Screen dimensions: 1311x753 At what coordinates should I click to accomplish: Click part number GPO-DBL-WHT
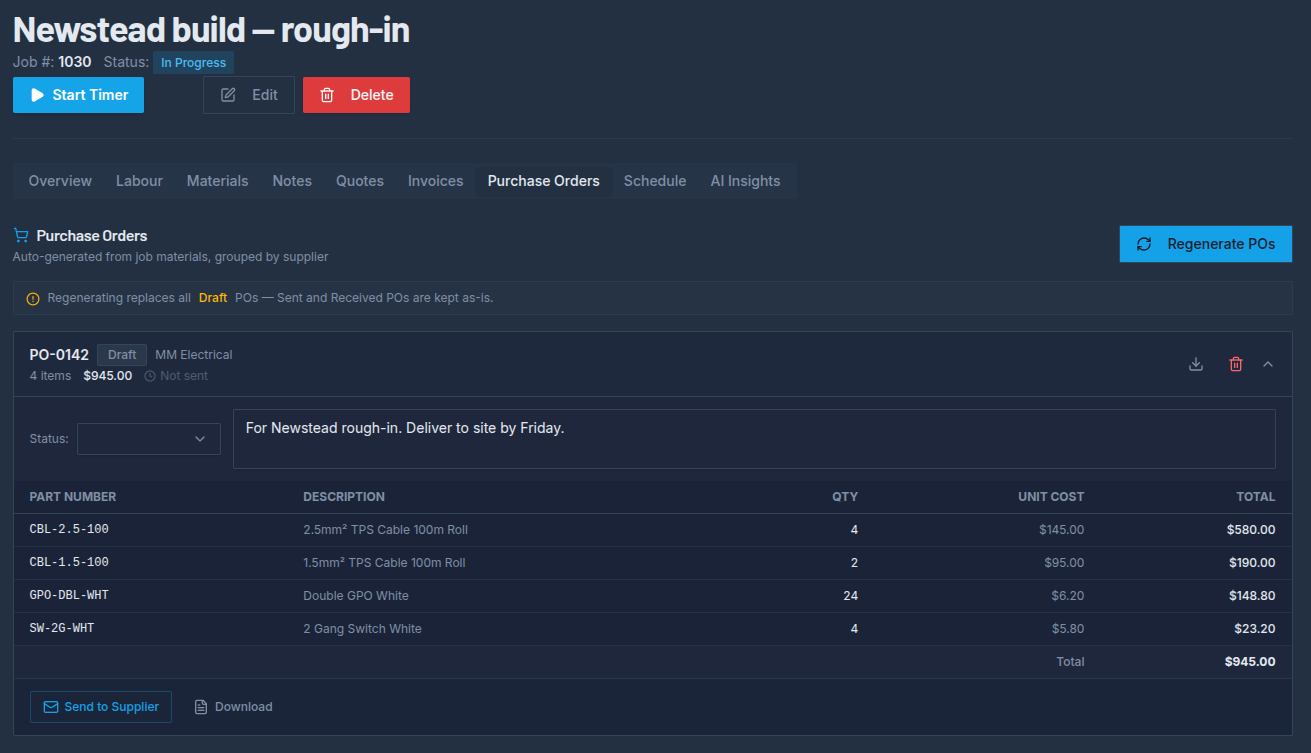[x=69, y=595]
